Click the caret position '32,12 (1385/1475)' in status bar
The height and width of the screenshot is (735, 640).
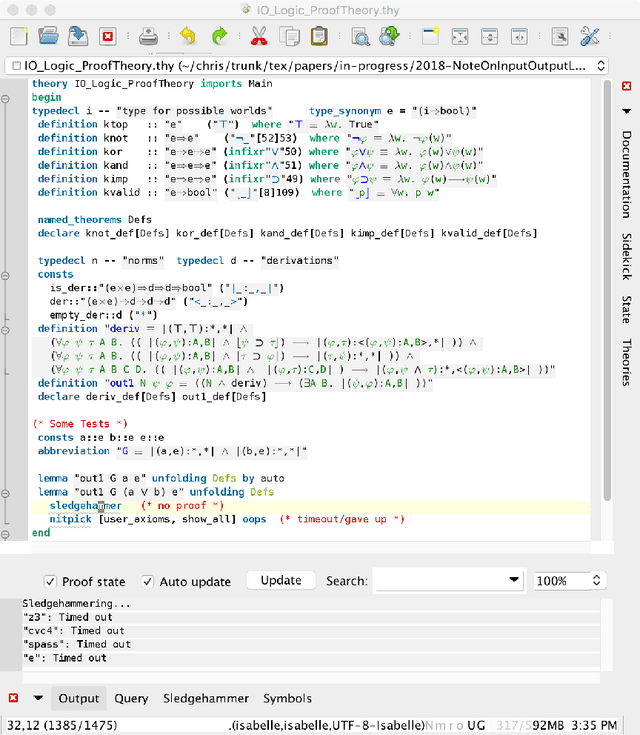(62, 725)
